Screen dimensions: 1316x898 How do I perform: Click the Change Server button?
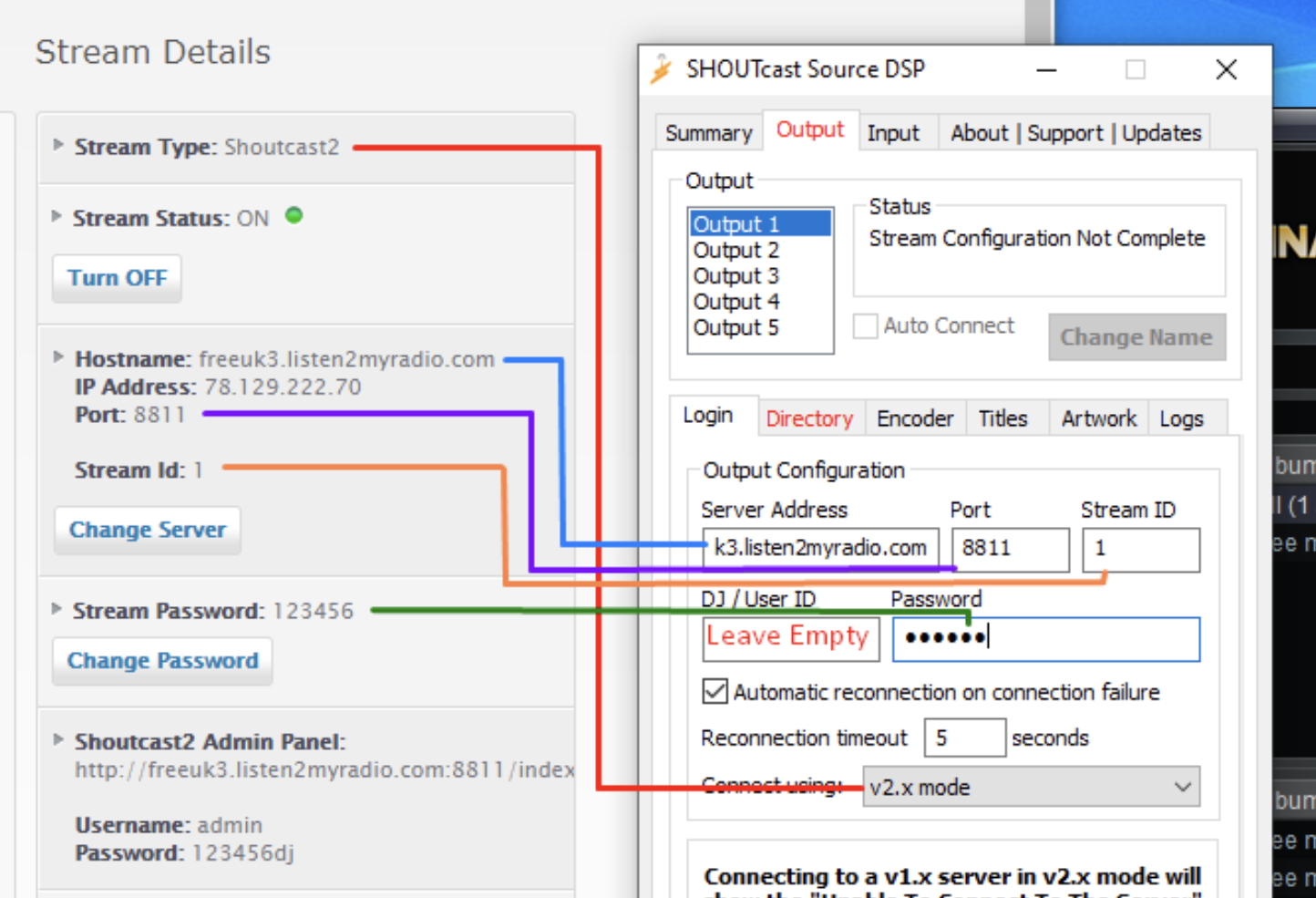click(148, 530)
